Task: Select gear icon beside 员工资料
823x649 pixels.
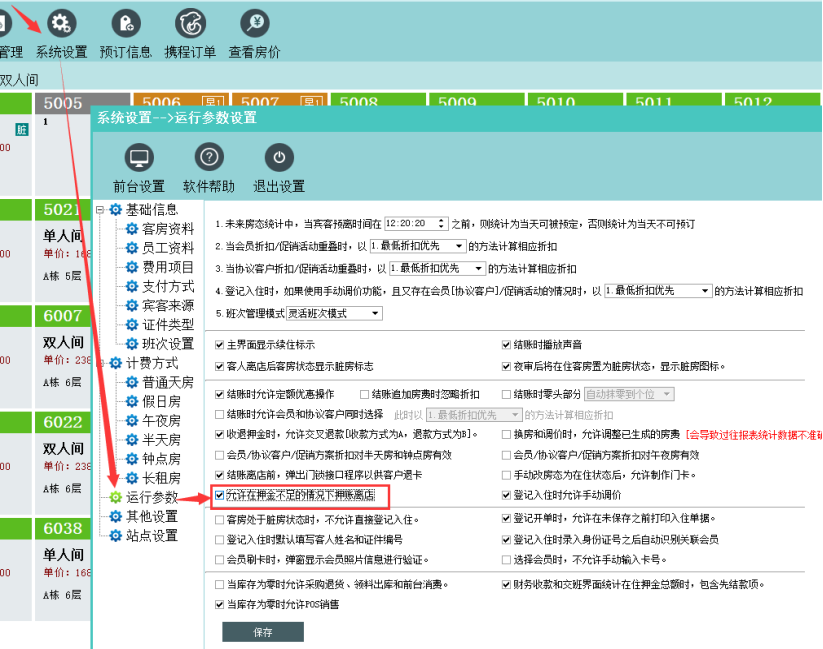Action: coord(132,248)
